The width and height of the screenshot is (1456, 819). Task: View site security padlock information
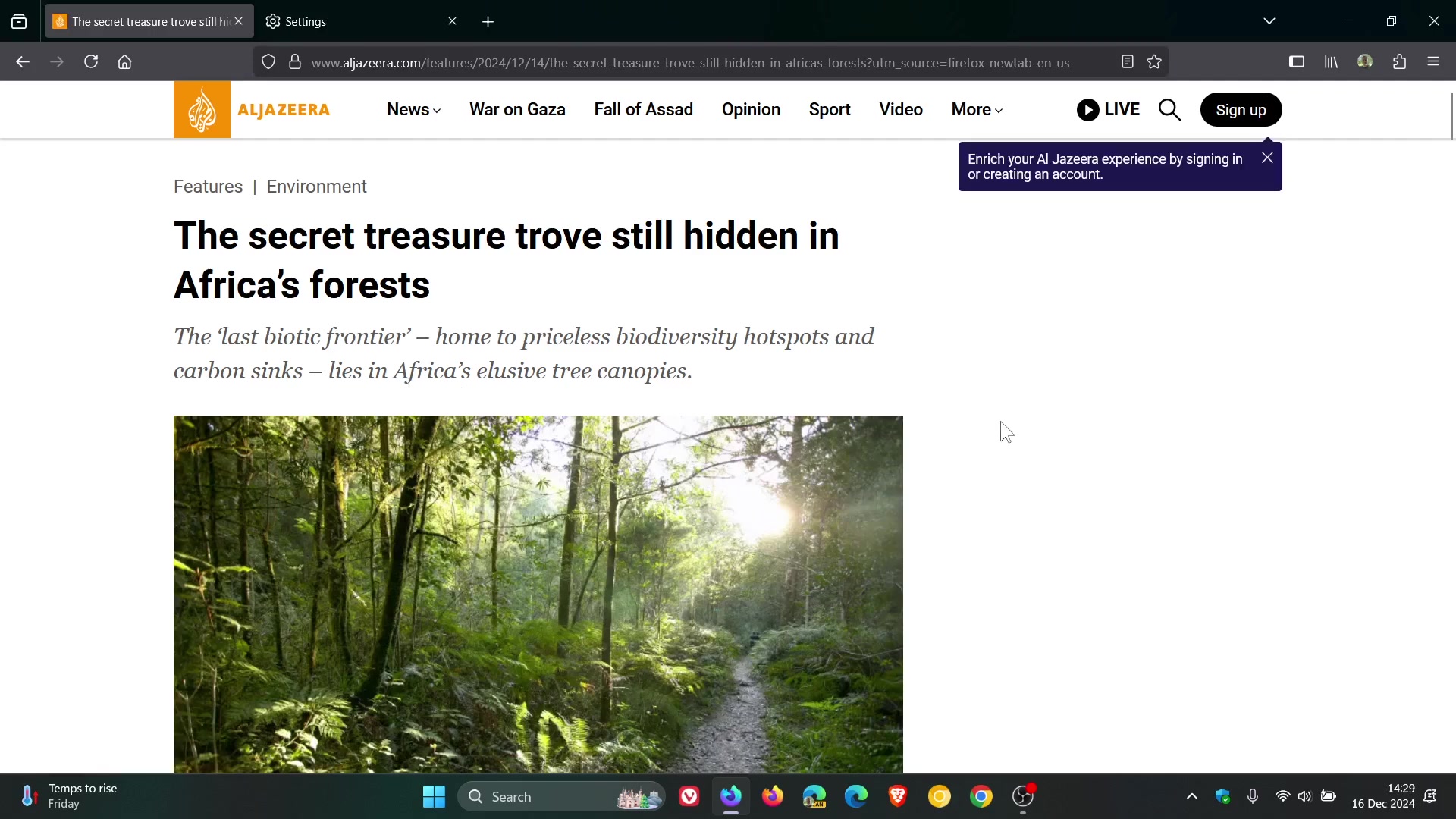point(295,62)
